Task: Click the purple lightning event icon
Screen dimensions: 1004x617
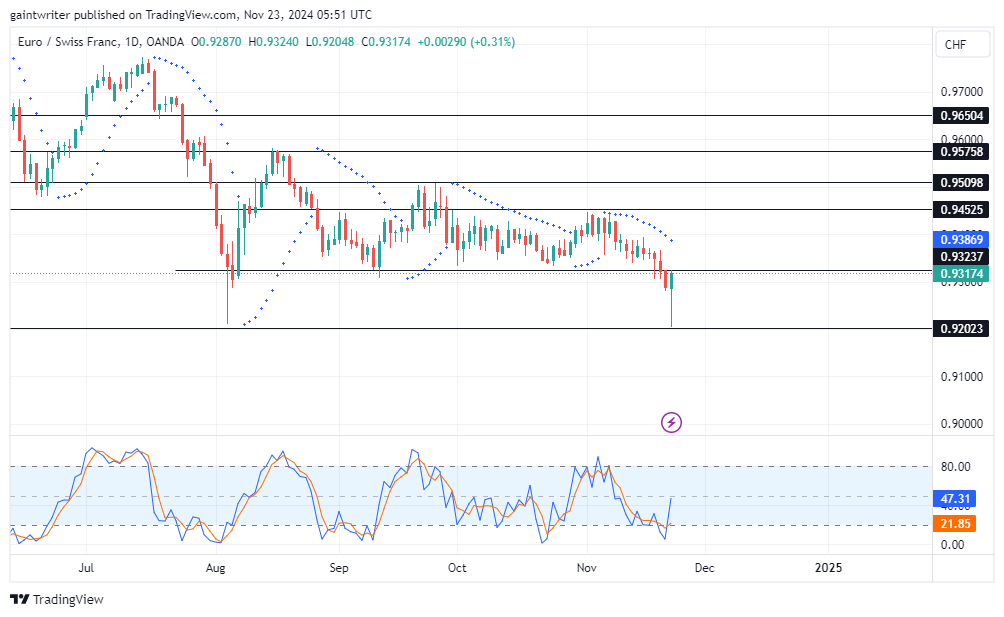Action: click(671, 422)
